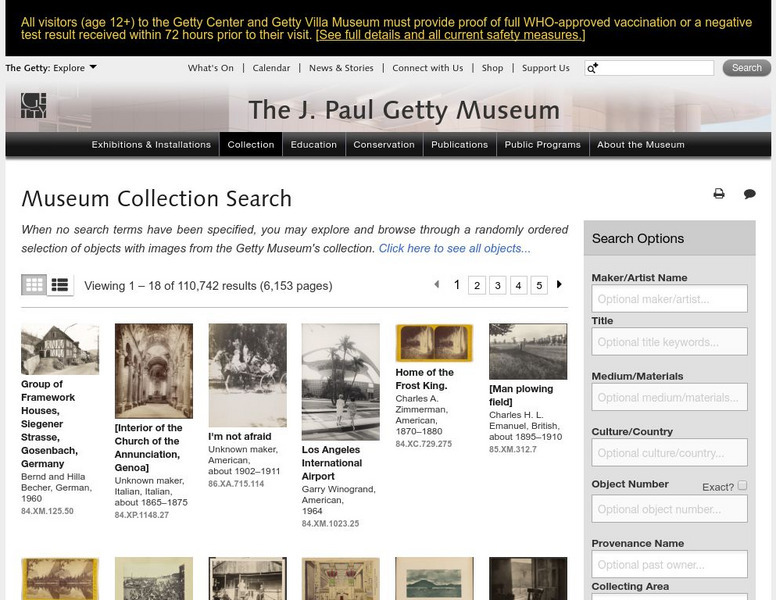Viewport: 776px width, 600px height.
Task: Click into Culture/Country input field
Action: [669, 452]
